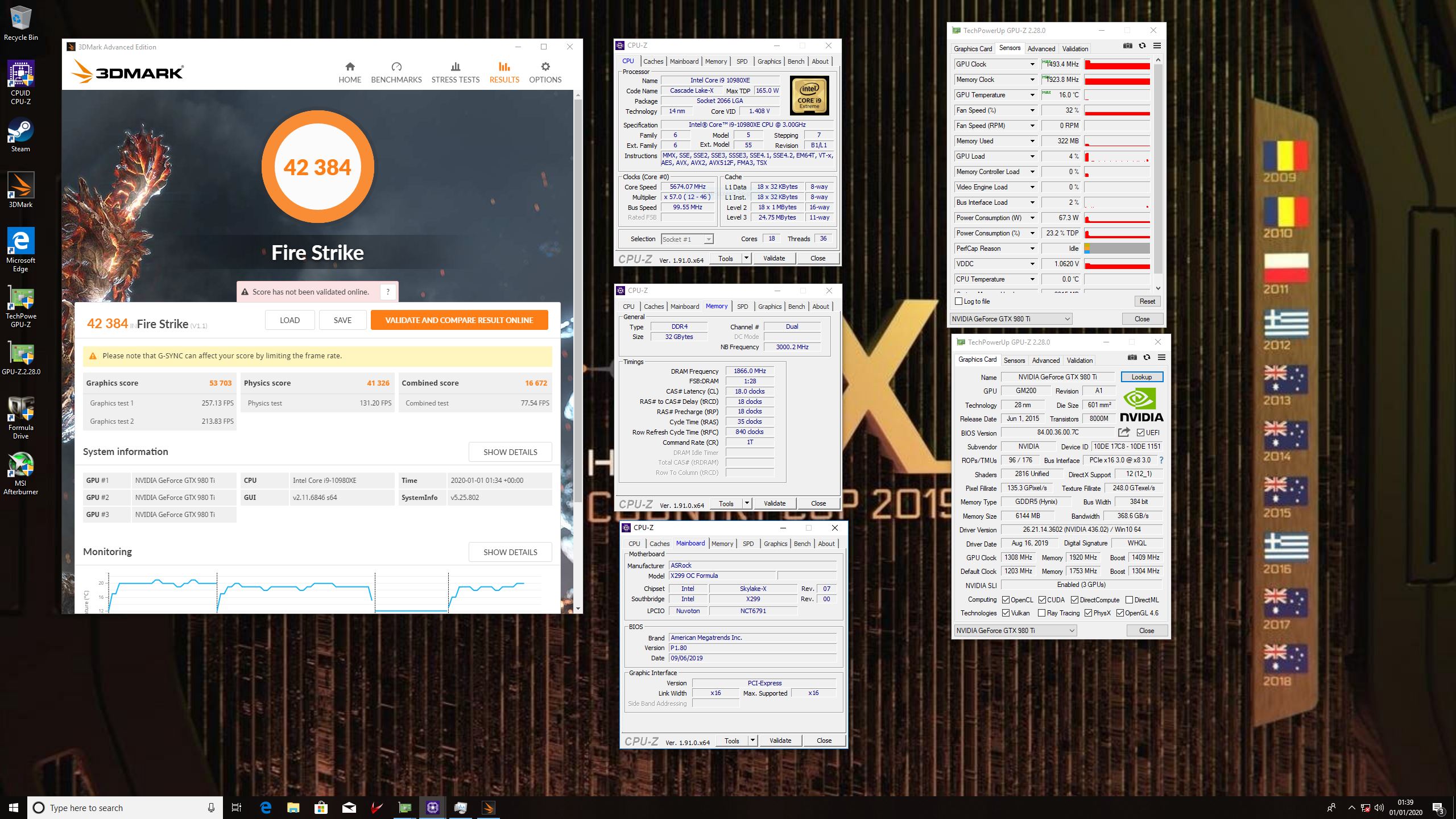Open Graphics tab in top CPU-Z window
This screenshot has height=819, width=1456.
(769, 61)
